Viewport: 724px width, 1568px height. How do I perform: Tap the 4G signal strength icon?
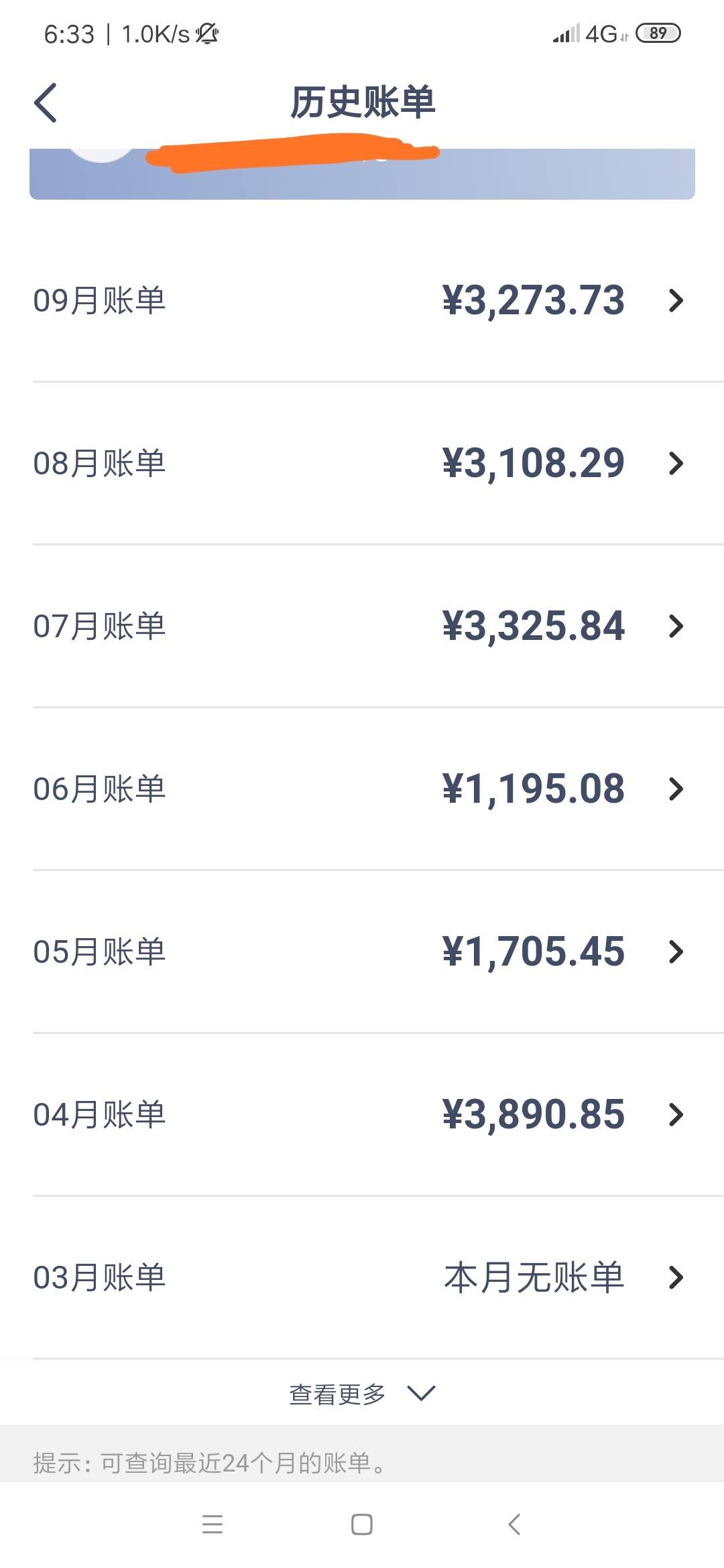click(590, 34)
